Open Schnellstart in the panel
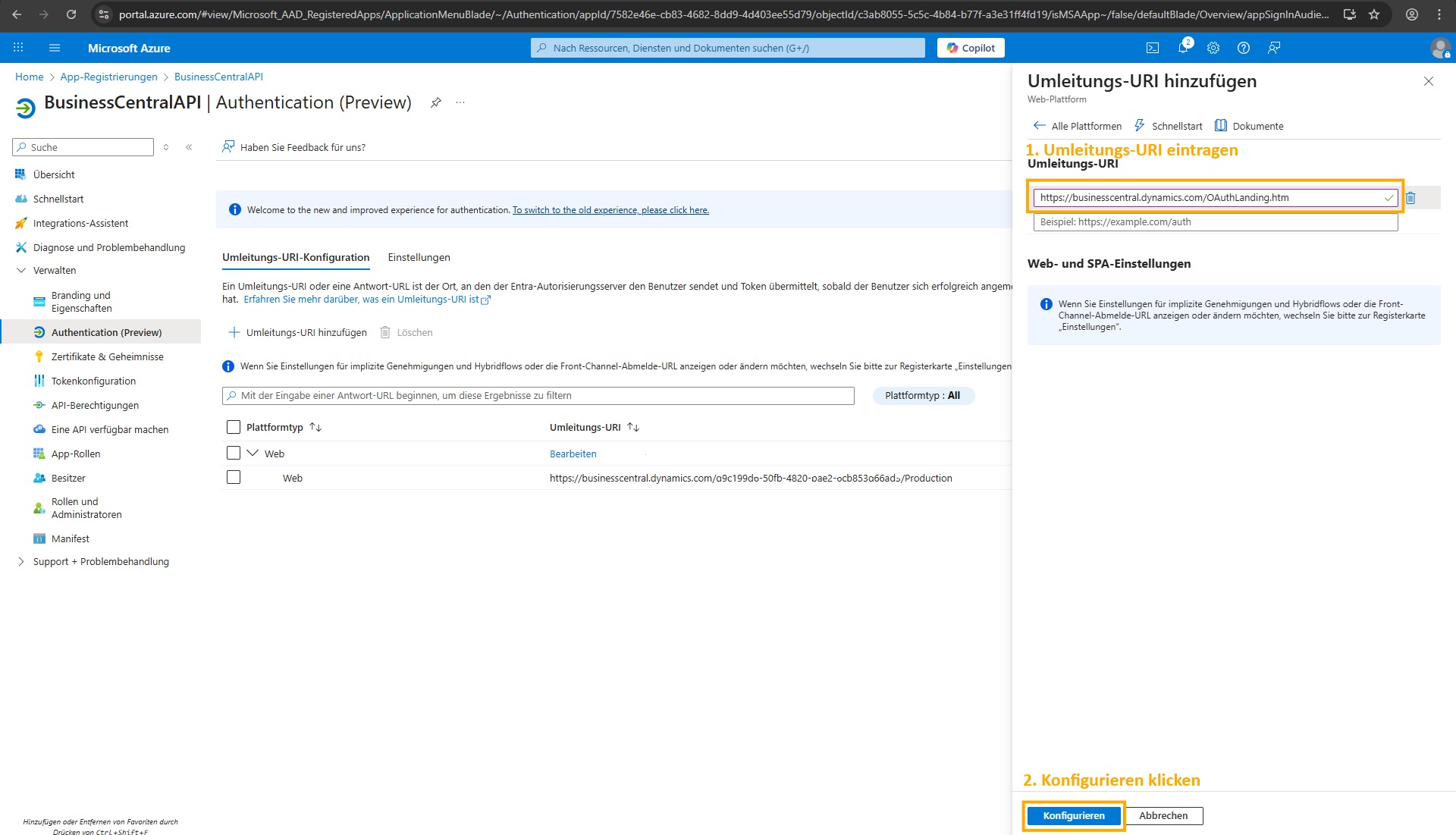 (x=1168, y=126)
